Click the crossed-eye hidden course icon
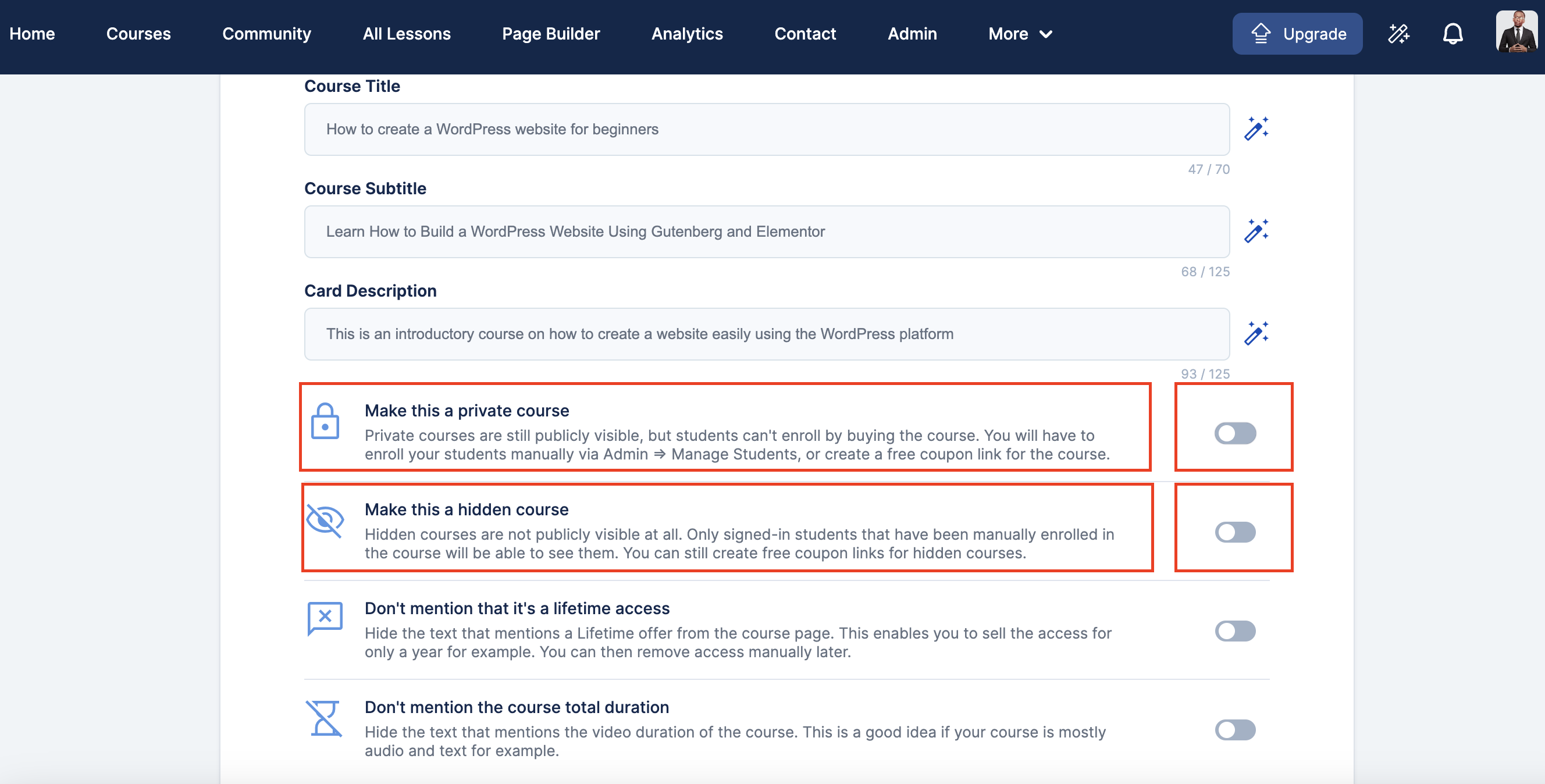This screenshot has height=784, width=1545. point(325,520)
